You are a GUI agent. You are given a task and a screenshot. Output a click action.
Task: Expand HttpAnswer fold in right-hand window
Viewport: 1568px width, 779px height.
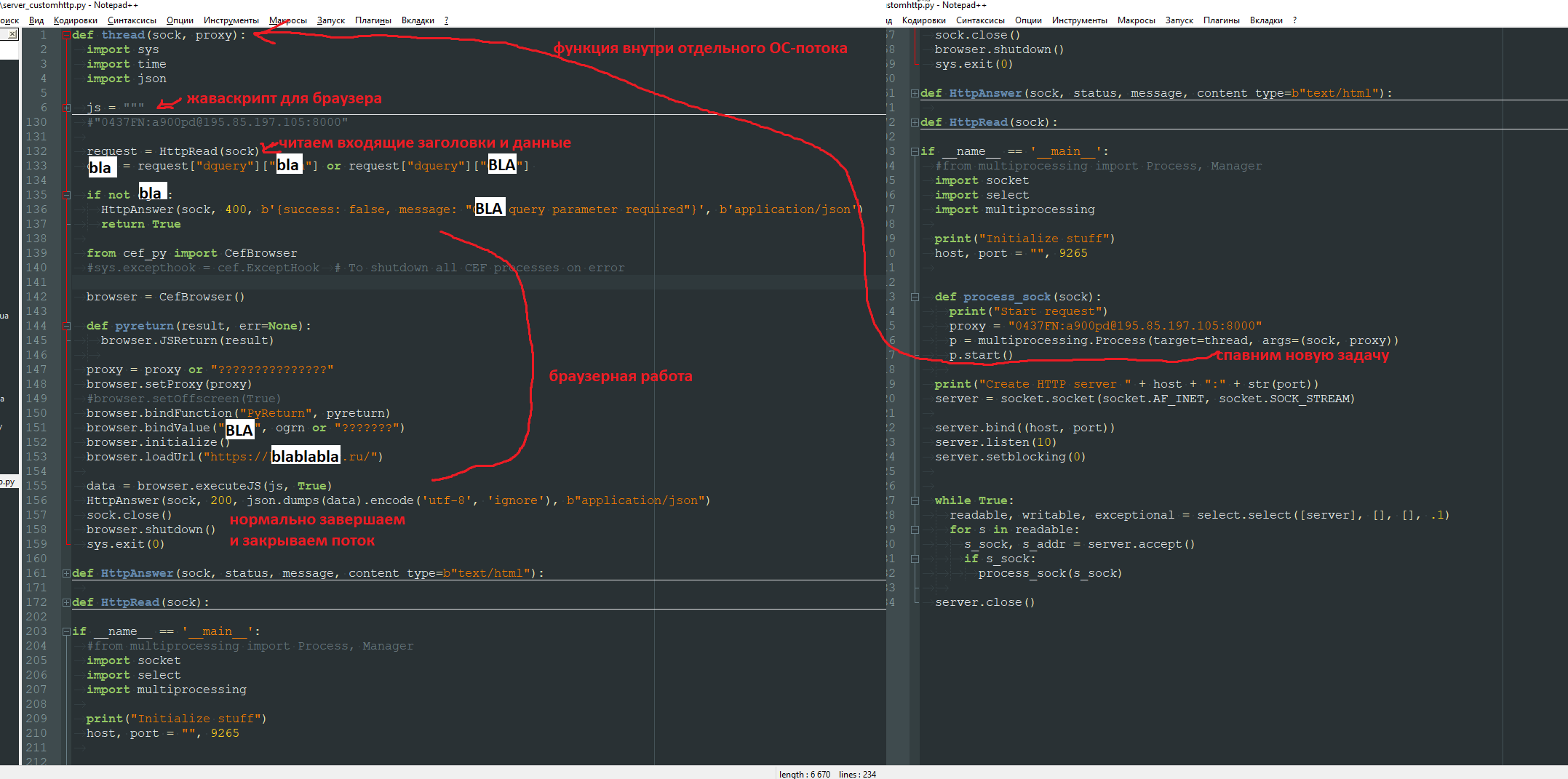click(915, 93)
